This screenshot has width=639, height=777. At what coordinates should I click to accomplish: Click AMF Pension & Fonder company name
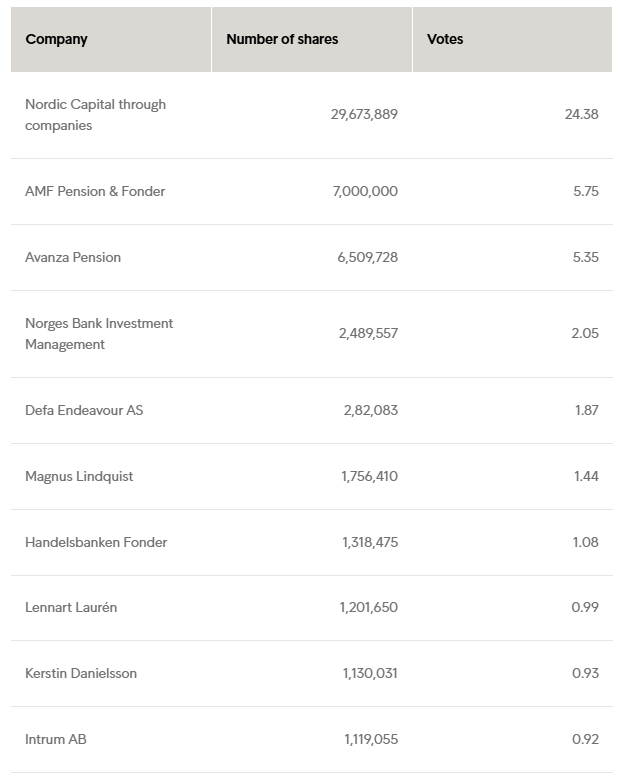[95, 191]
